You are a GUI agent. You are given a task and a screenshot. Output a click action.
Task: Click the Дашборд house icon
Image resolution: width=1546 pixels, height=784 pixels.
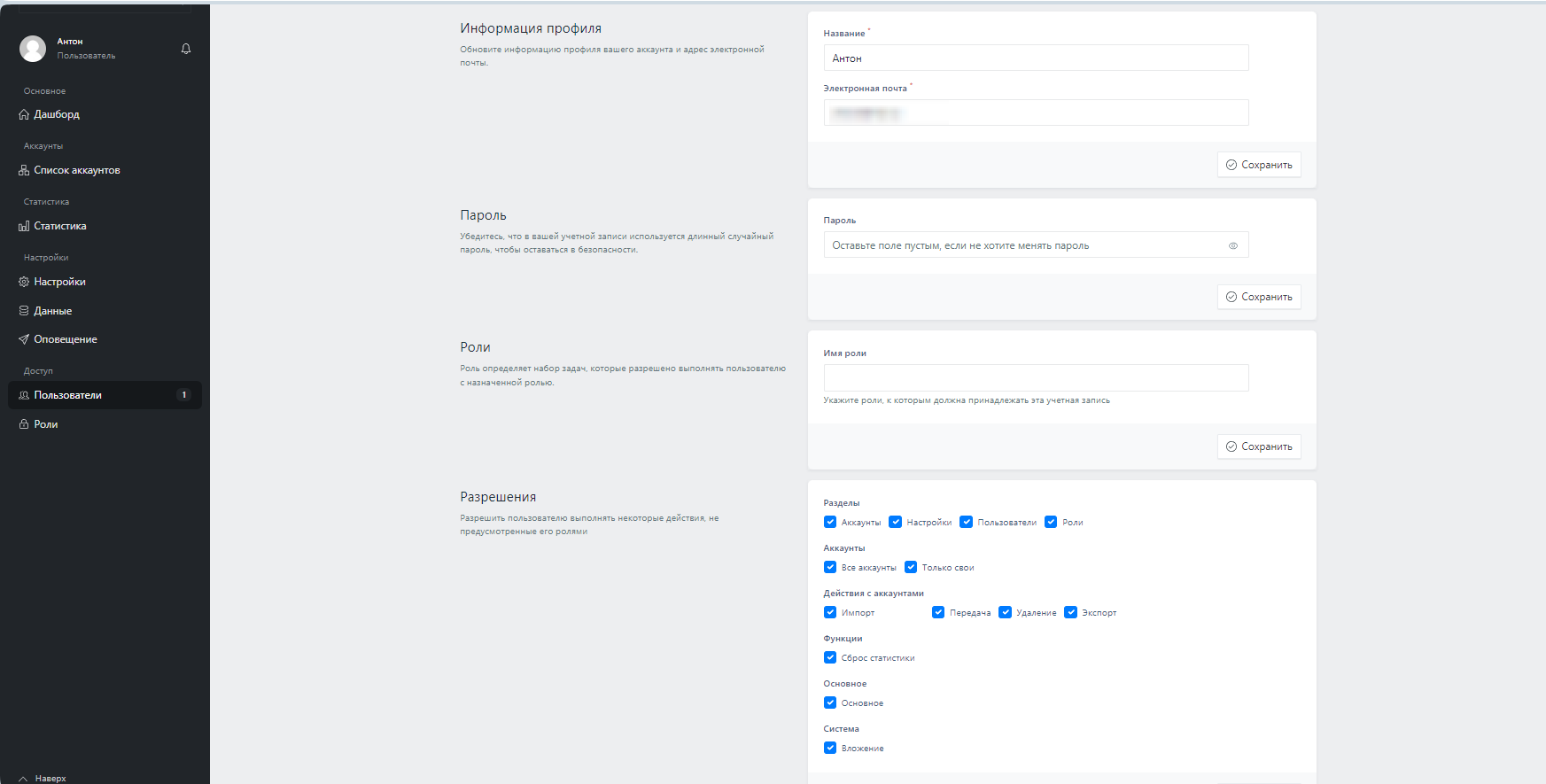(24, 114)
